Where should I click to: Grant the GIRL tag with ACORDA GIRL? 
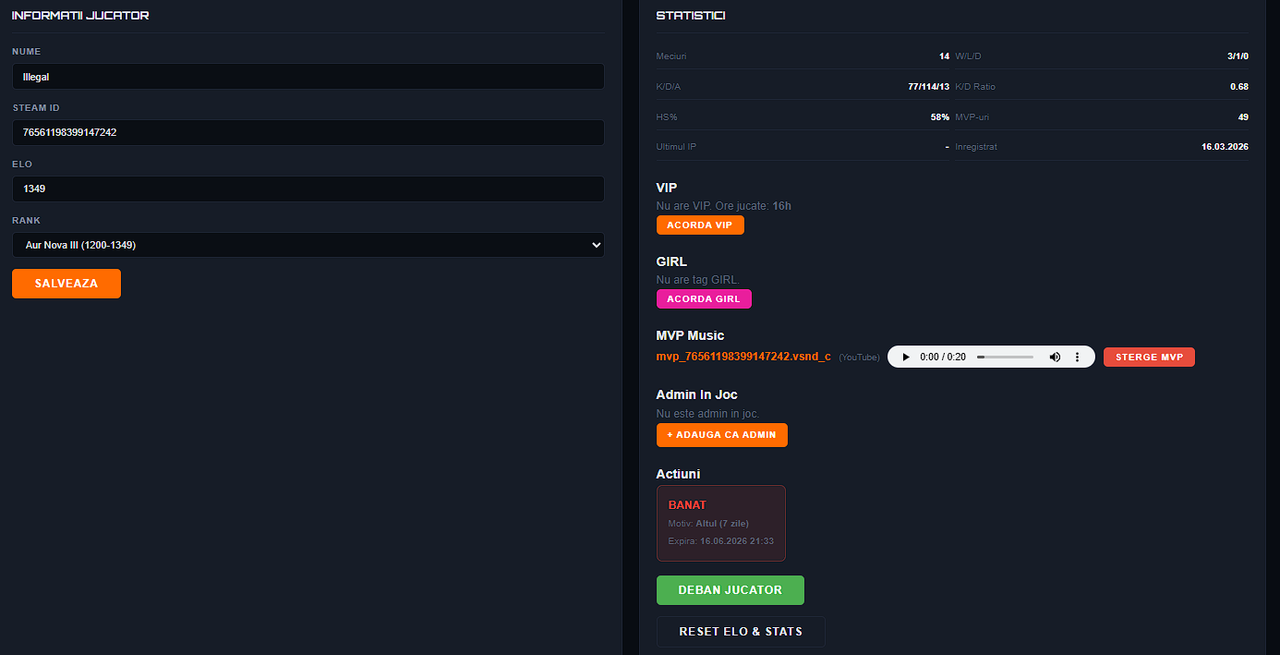point(704,299)
